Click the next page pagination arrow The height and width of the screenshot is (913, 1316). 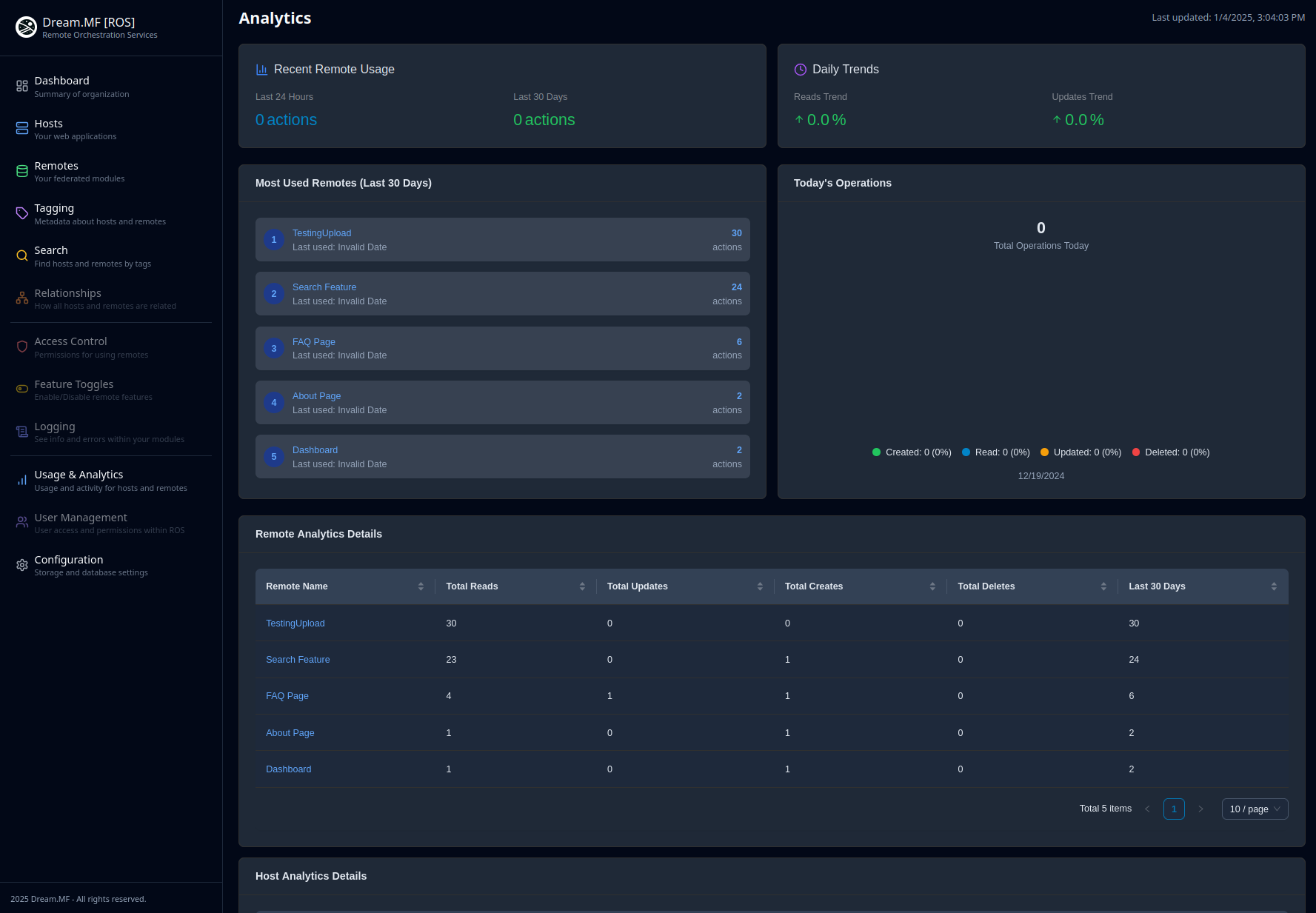tap(1200, 809)
